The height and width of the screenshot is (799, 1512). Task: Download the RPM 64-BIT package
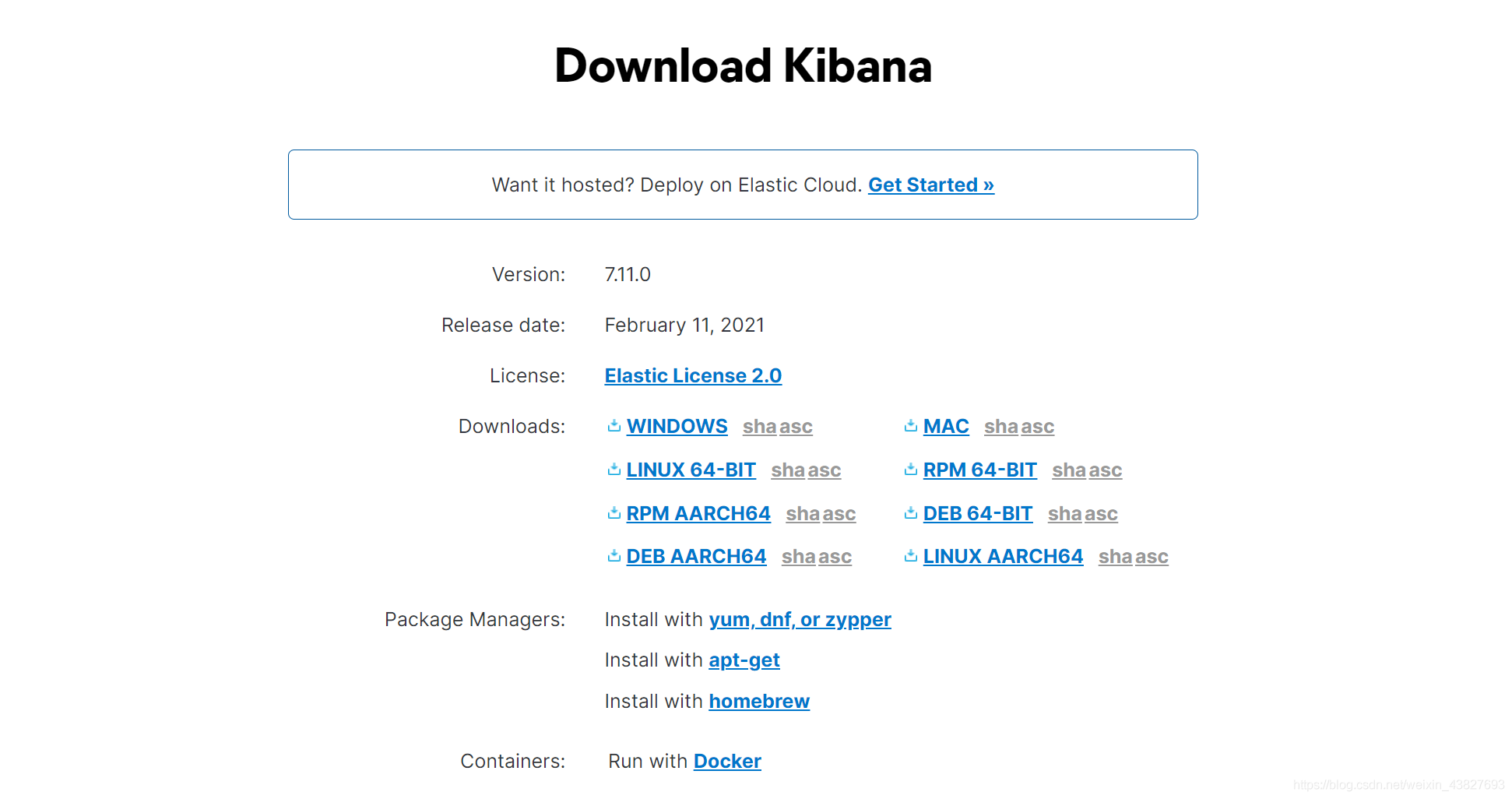[x=979, y=470]
